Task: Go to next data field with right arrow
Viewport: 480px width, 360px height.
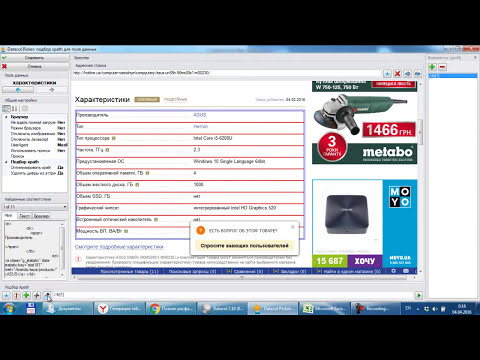Action: coord(51,90)
